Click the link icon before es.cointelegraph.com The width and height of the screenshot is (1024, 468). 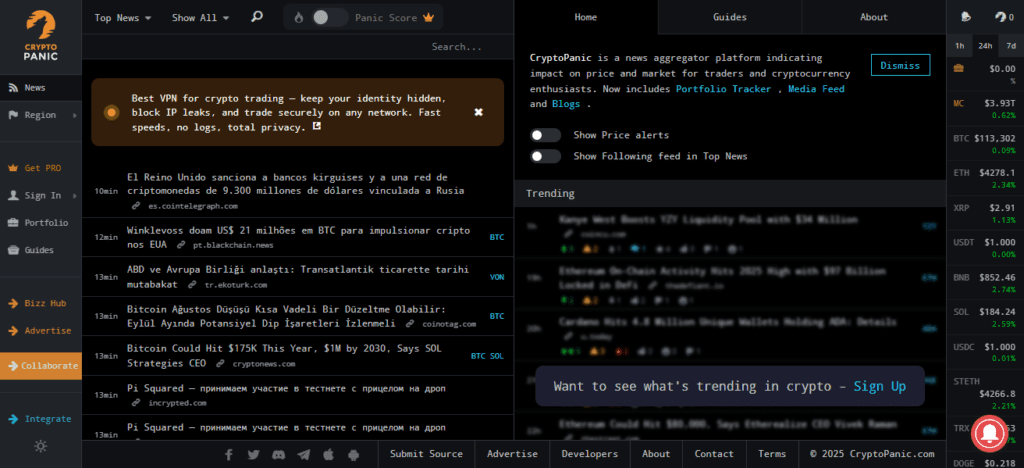(x=136, y=206)
